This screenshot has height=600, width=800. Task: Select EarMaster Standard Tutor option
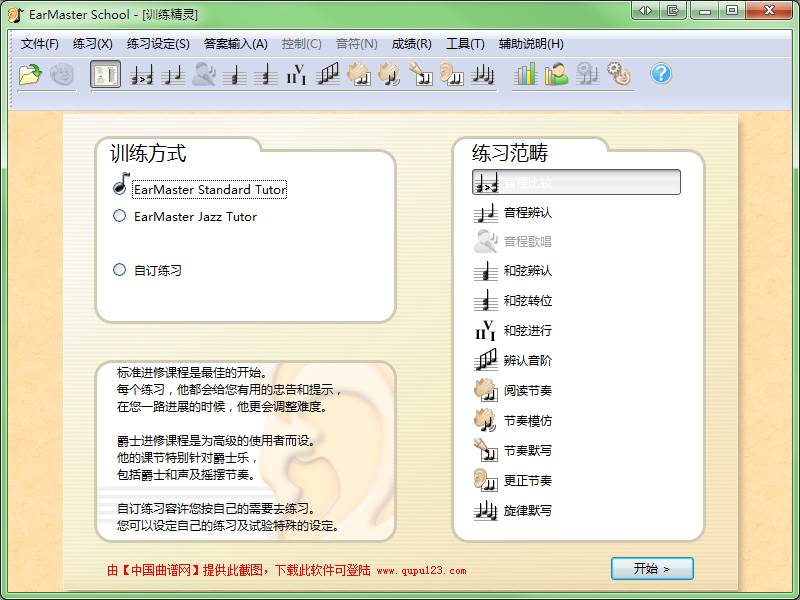pos(209,189)
